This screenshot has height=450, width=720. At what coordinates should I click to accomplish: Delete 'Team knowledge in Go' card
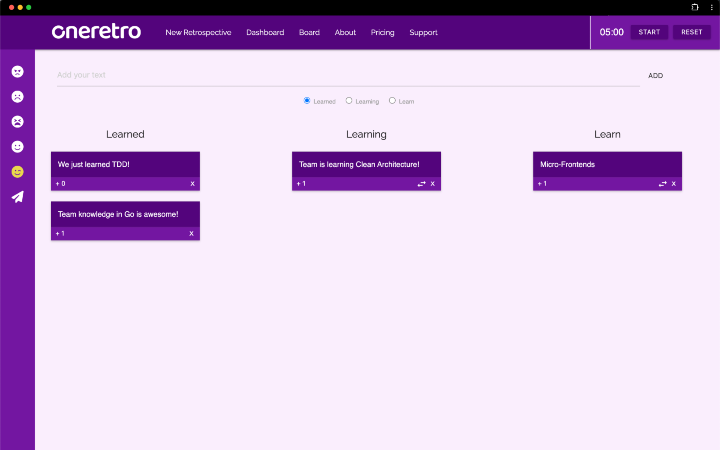[192, 234]
